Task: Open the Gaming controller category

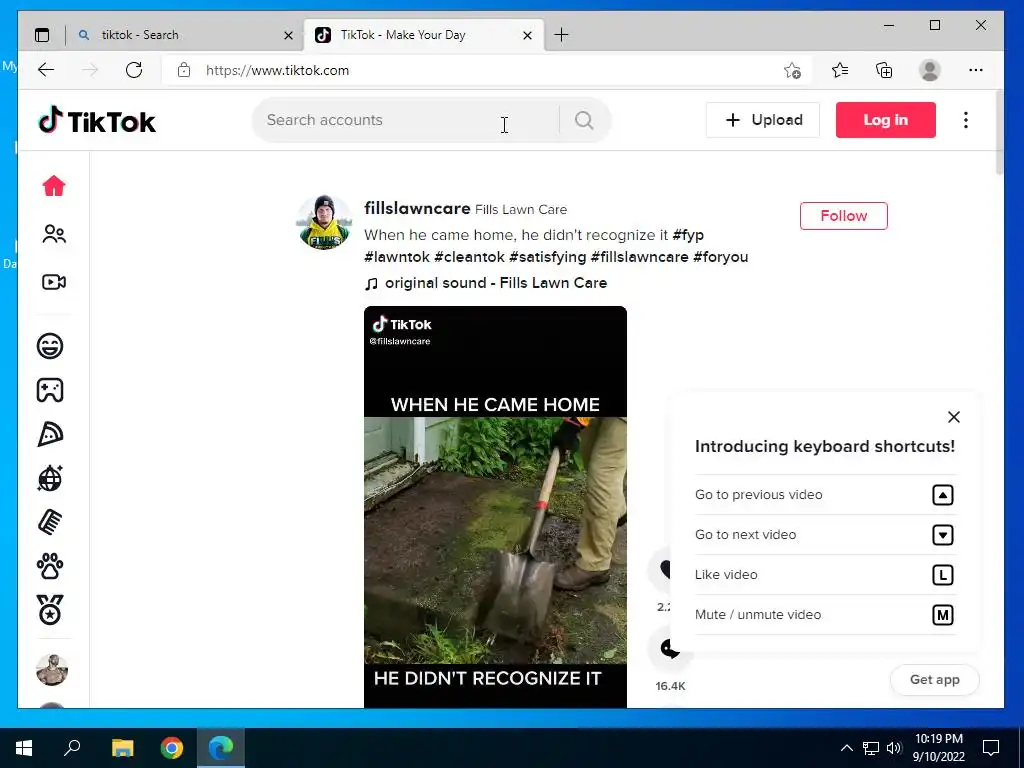Action: tap(50, 390)
